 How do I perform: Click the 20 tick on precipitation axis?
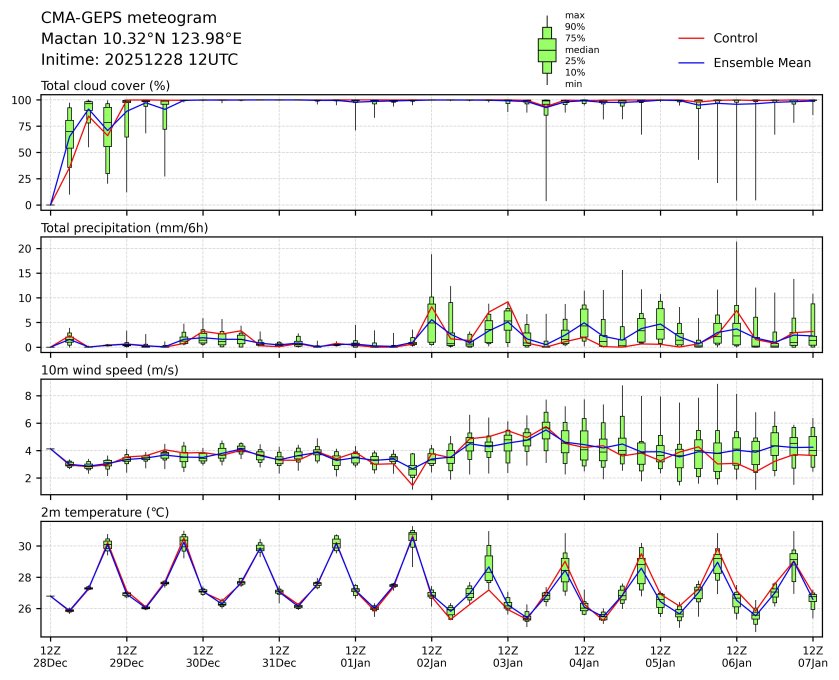pos(28,248)
